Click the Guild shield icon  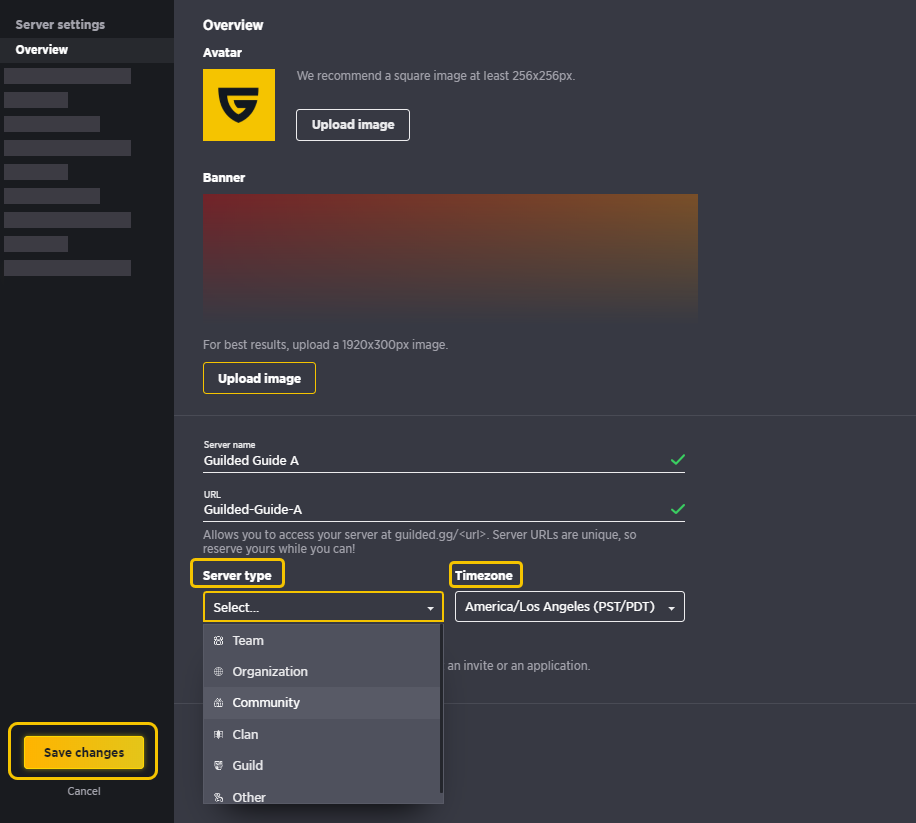(x=218, y=765)
